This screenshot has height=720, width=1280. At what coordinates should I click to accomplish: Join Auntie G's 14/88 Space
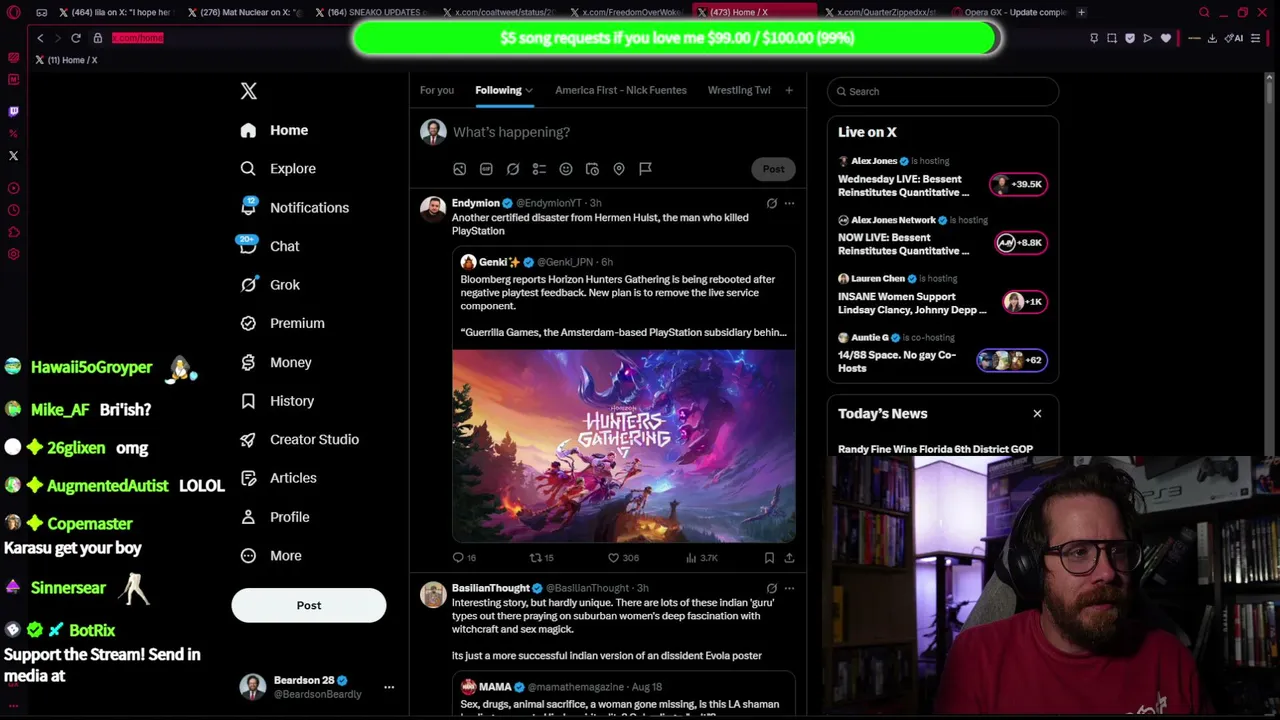pyautogui.click(x=942, y=355)
